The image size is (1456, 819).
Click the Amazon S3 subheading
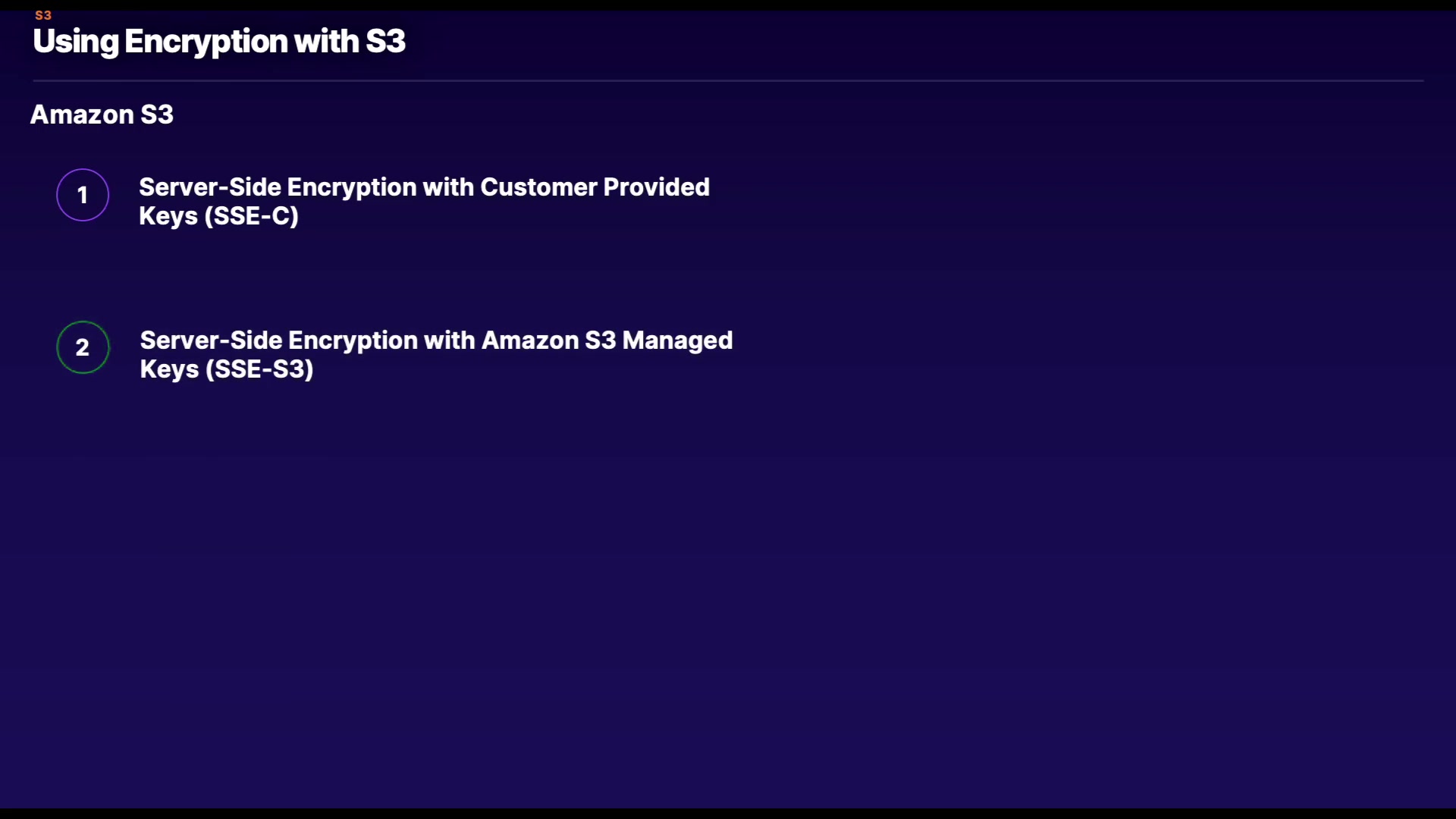click(x=102, y=115)
